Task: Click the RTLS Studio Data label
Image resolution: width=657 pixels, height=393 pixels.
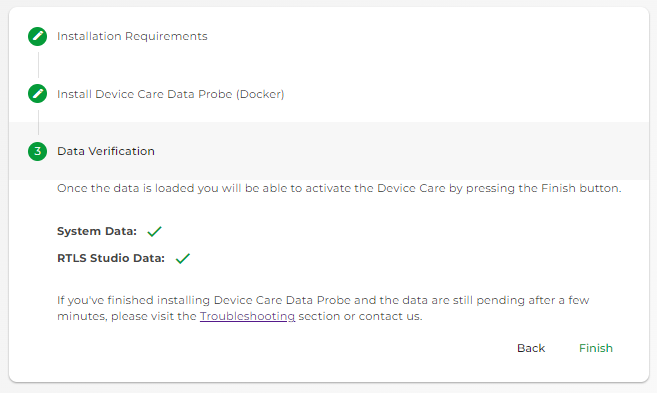Action: pyautogui.click(x=111, y=258)
